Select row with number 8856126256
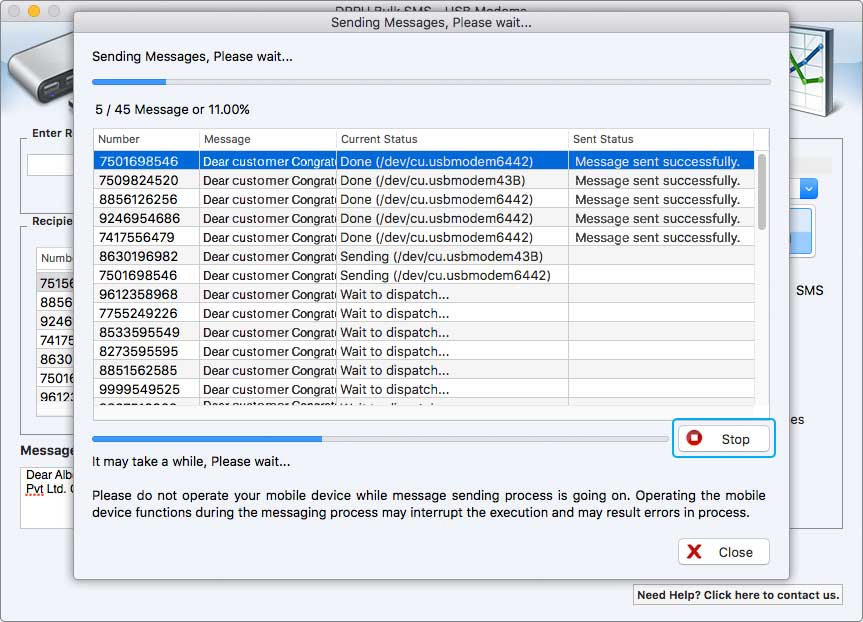Screen dimensions: 863x622 pos(424,199)
